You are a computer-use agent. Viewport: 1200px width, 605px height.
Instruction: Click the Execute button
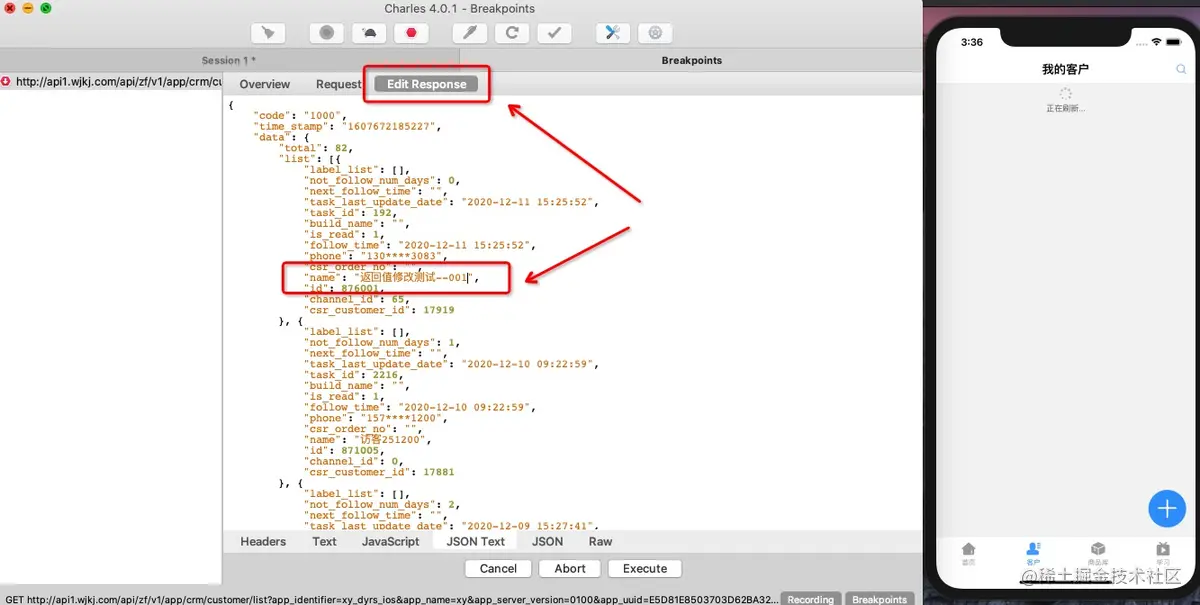tap(645, 568)
